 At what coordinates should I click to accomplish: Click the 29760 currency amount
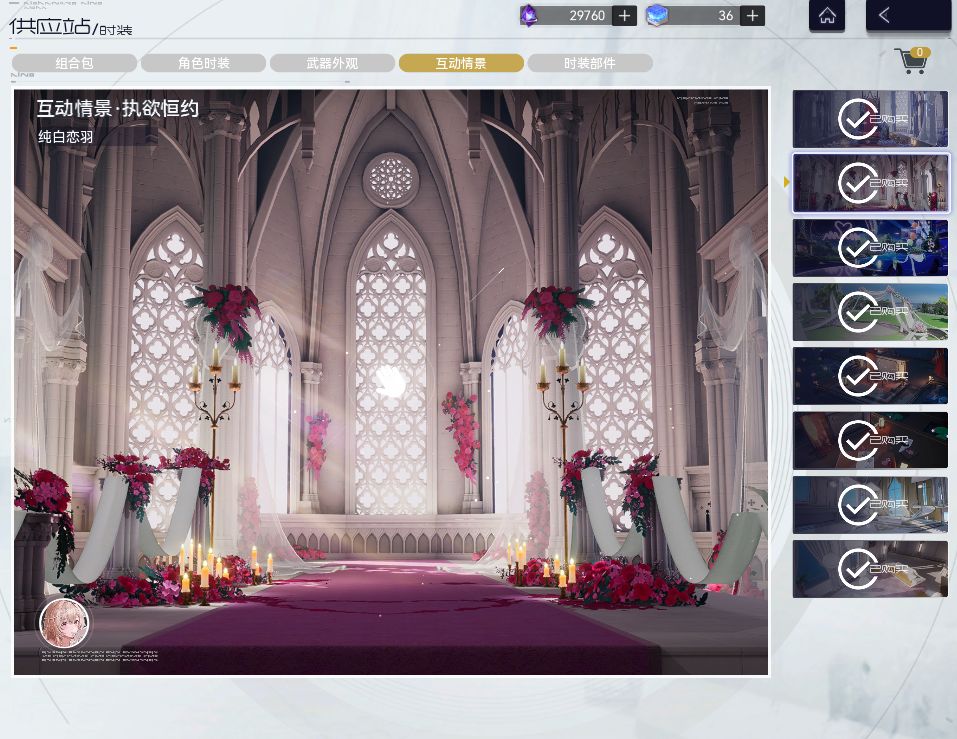tap(587, 16)
